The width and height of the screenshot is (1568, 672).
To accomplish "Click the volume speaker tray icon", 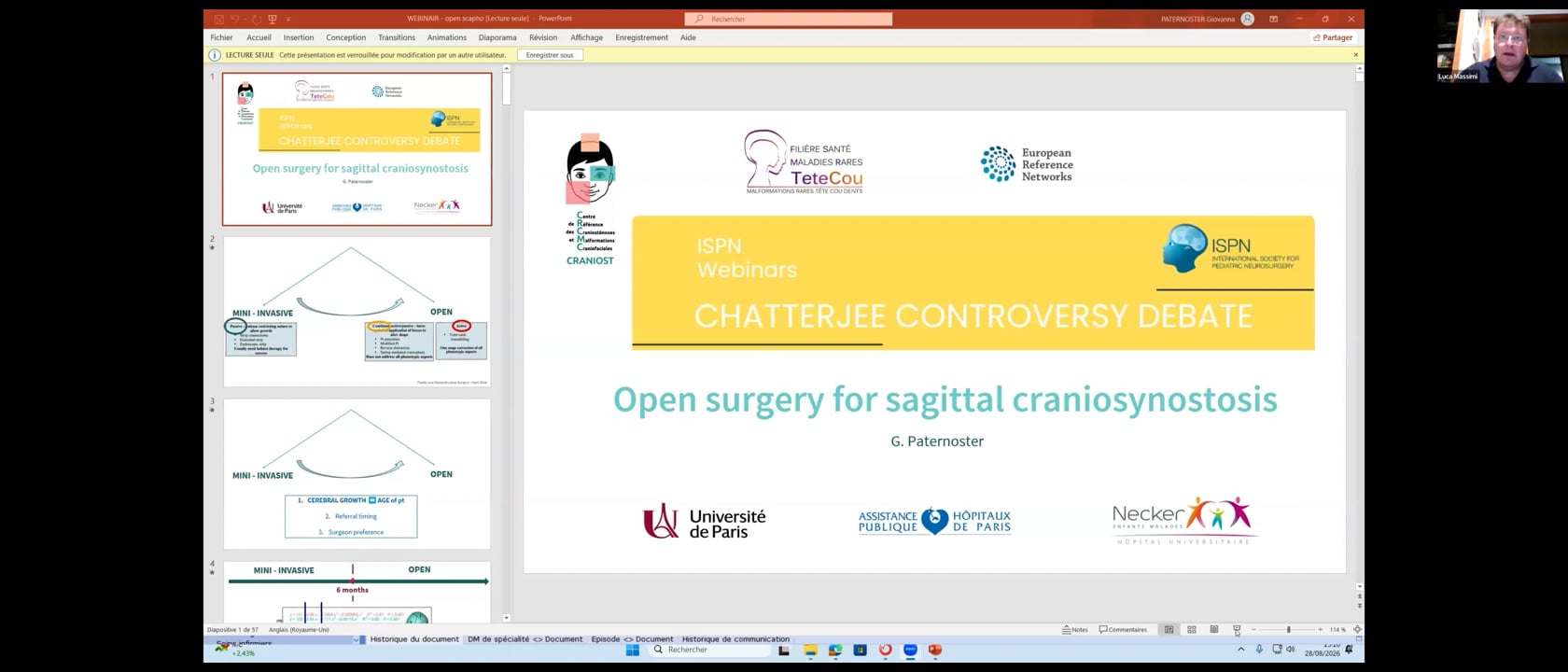I will pos(1291,650).
